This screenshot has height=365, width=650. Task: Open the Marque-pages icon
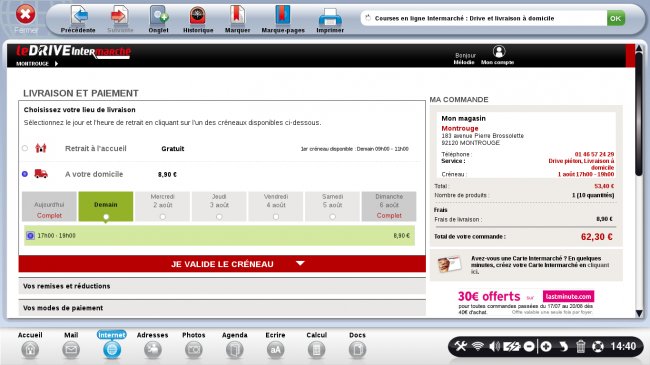[x=282, y=15]
